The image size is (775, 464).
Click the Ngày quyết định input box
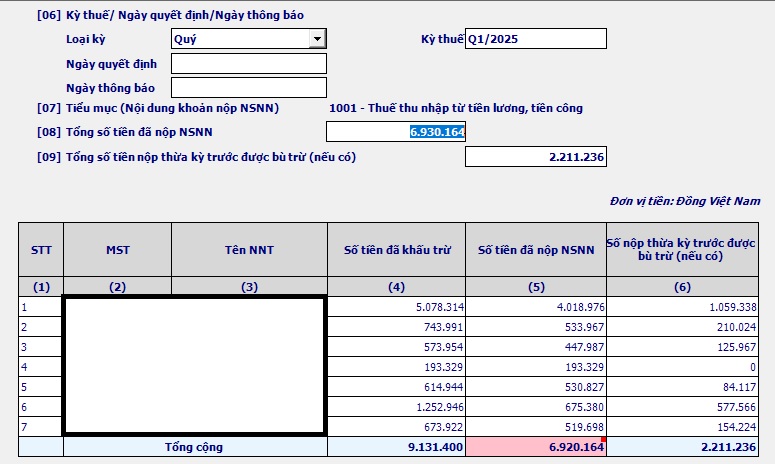pos(249,64)
